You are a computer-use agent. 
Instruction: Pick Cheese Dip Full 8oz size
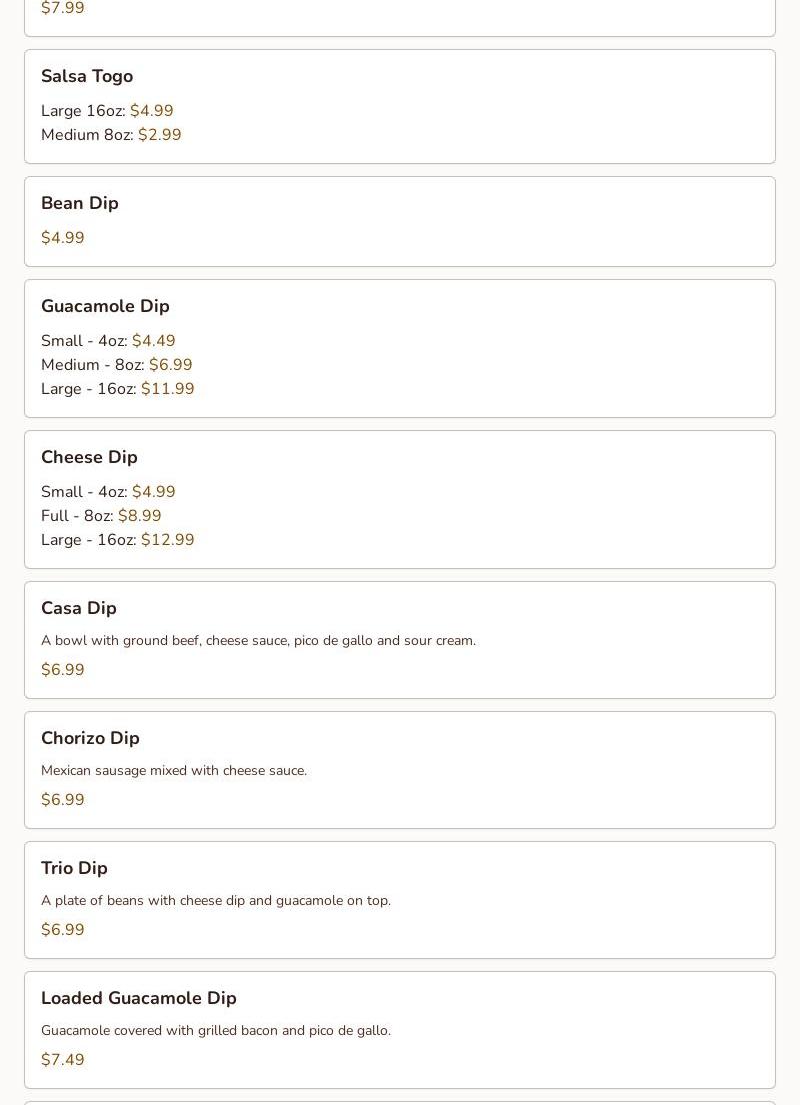click(101, 516)
